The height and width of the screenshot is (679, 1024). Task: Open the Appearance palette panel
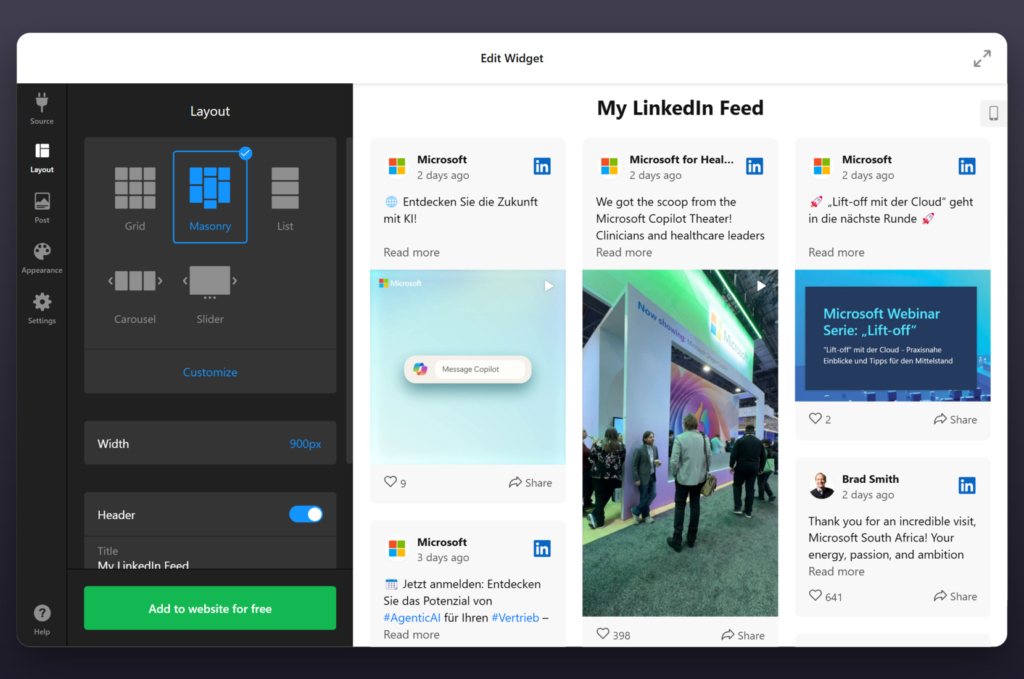tap(41, 257)
